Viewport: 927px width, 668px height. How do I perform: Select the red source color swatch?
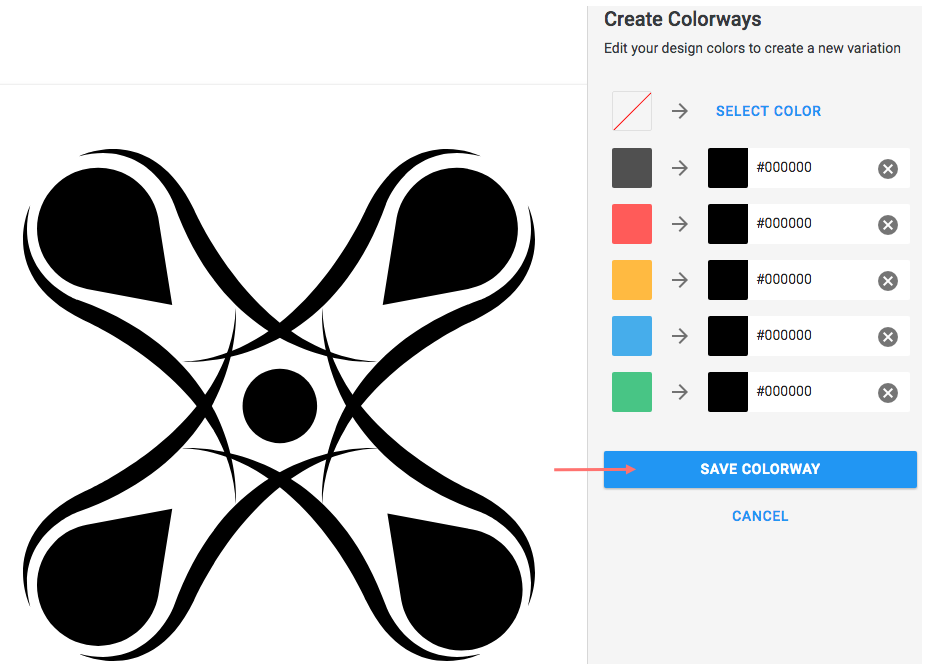pos(631,223)
